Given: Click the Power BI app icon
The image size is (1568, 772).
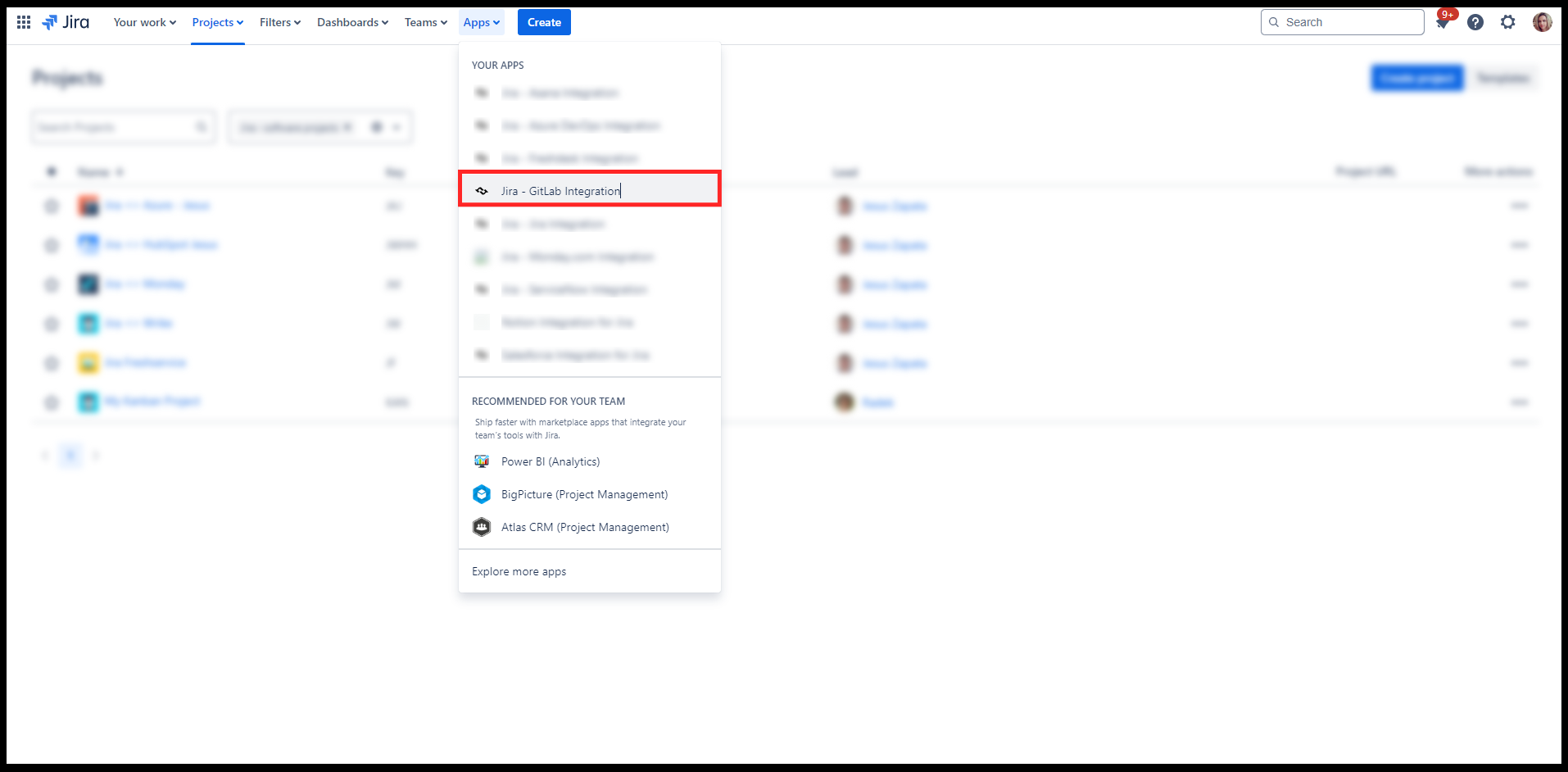Looking at the screenshot, I should click(482, 461).
